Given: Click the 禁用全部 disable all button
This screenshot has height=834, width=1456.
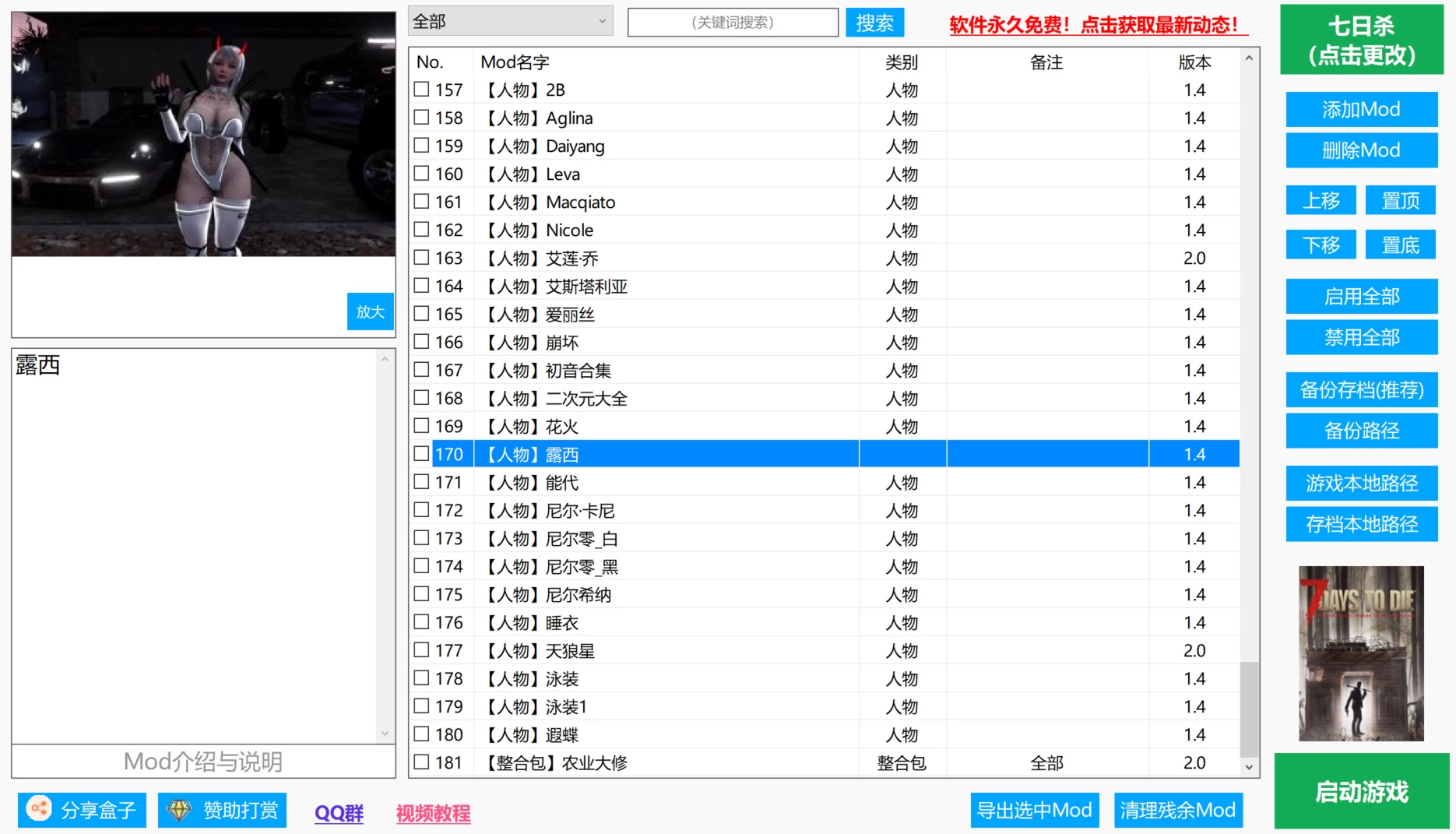Looking at the screenshot, I should coord(1362,337).
